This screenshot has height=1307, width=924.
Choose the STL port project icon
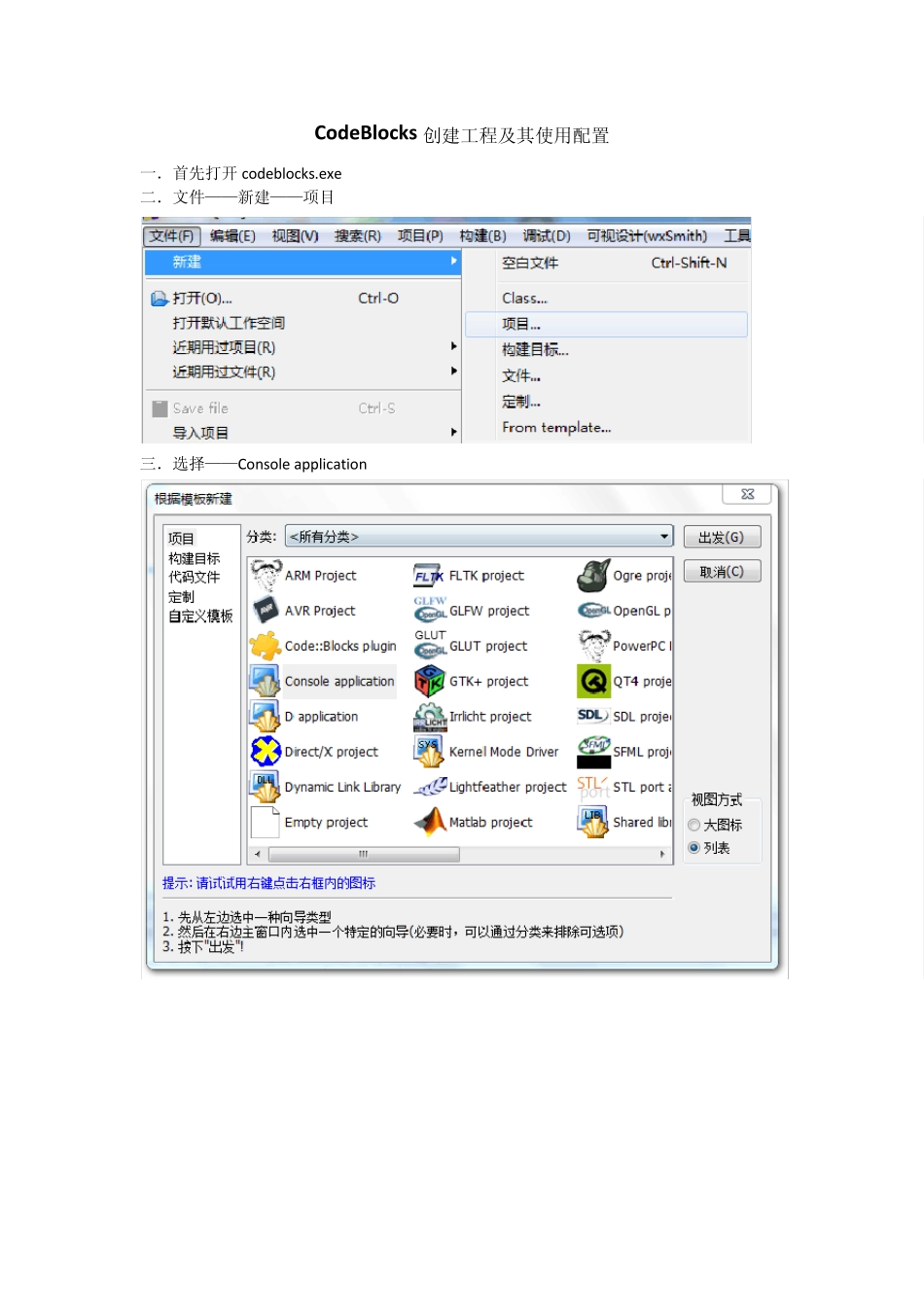pyautogui.click(x=593, y=787)
